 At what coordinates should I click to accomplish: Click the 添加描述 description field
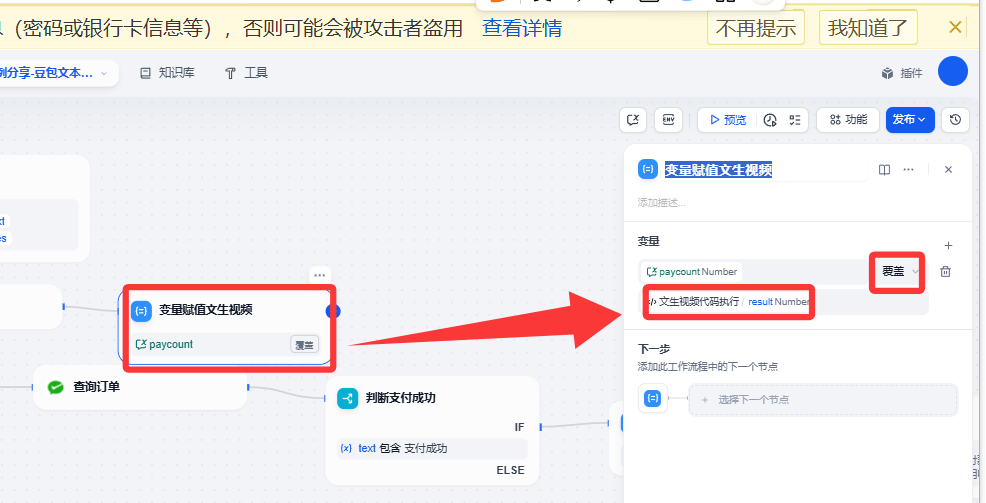point(662,202)
